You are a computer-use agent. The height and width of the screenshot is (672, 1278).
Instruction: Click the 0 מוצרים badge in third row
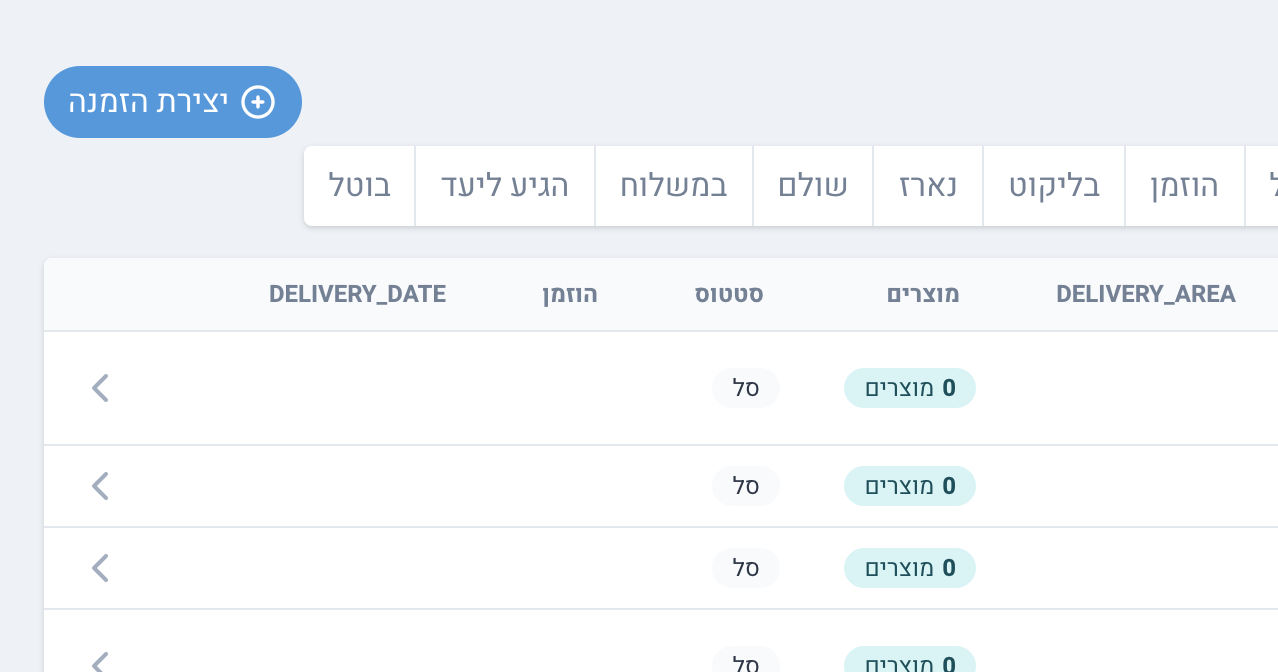[909, 568]
